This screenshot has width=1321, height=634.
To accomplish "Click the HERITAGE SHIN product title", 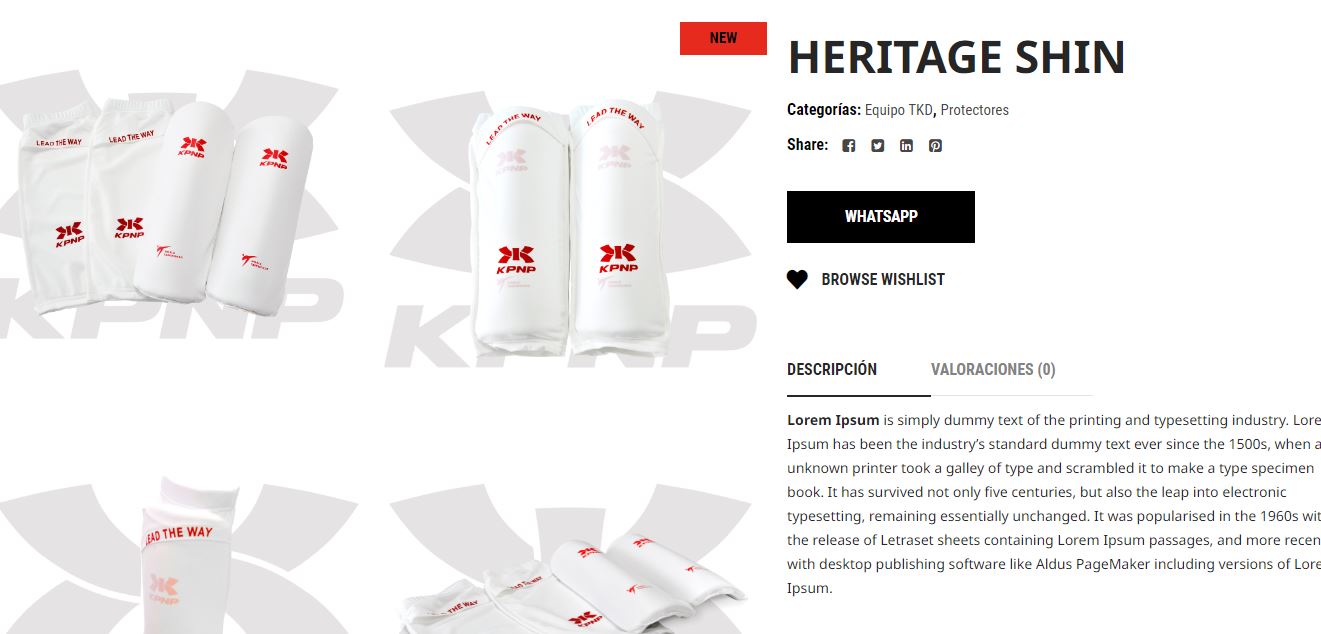I will tap(957, 58).
